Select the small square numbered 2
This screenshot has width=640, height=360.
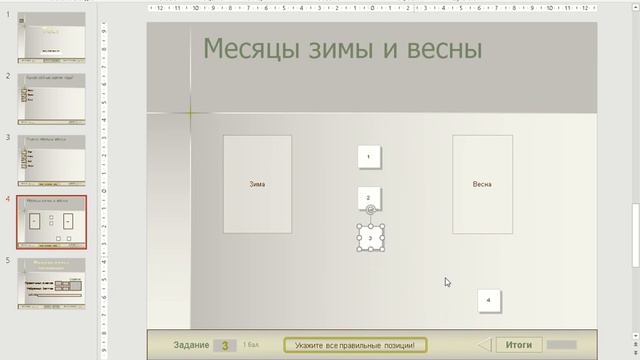tap(369, 198)
